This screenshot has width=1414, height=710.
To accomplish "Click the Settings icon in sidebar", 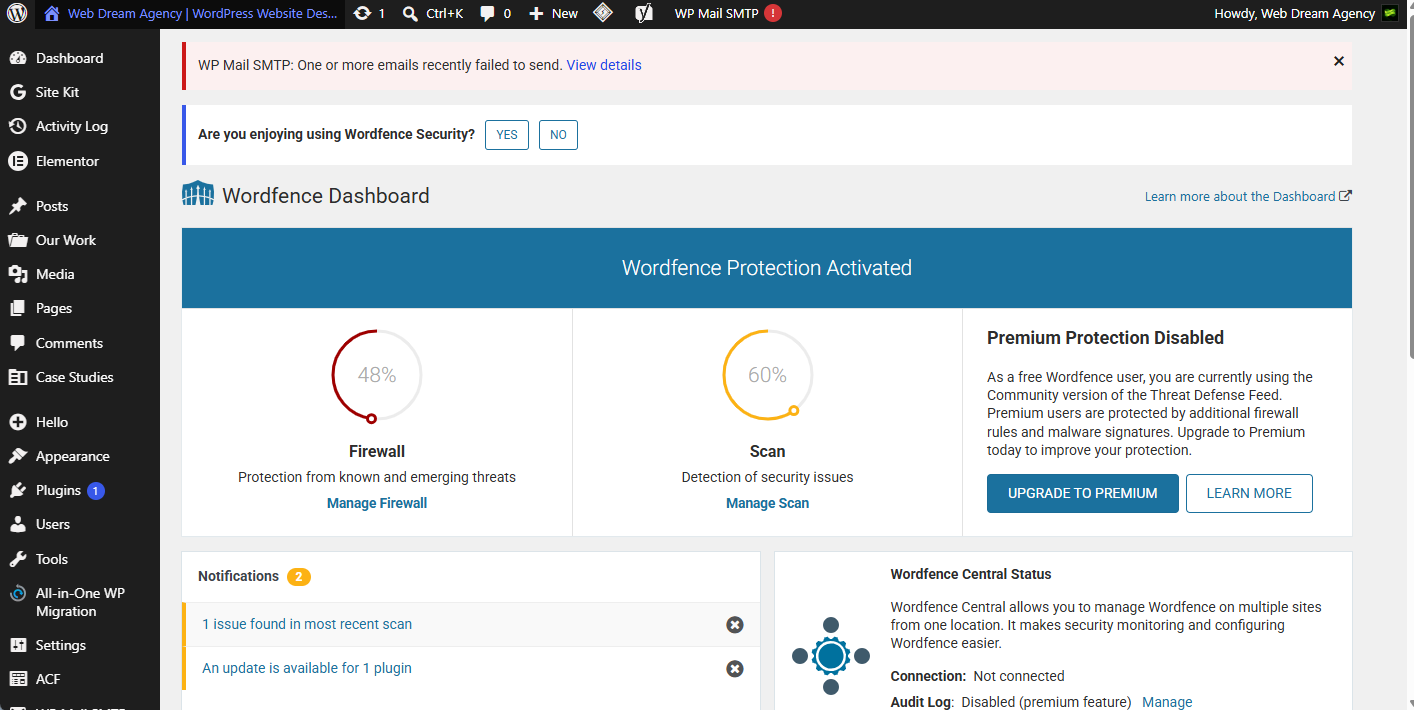I will [18, 645].
